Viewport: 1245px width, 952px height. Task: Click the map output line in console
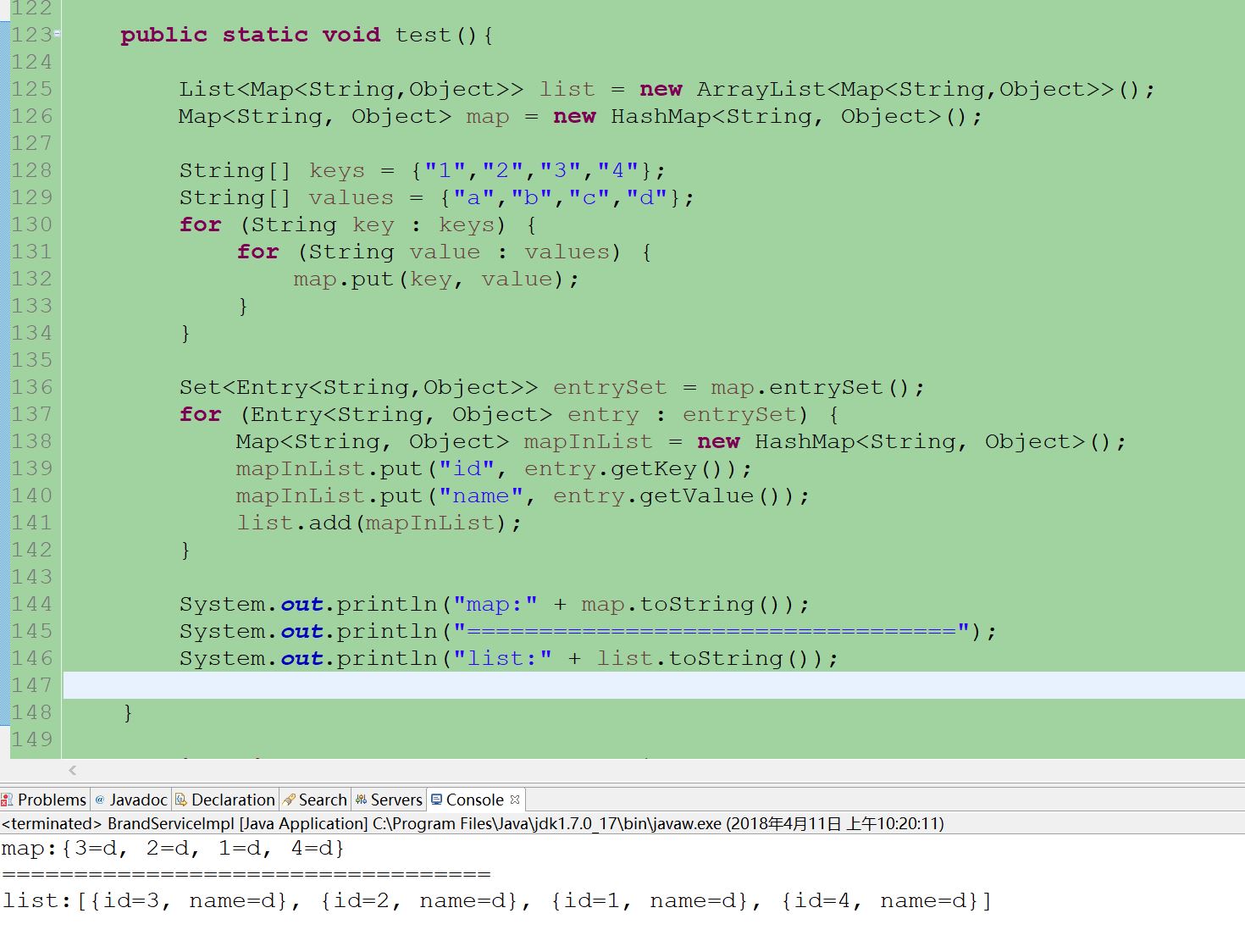click(169, 848)
